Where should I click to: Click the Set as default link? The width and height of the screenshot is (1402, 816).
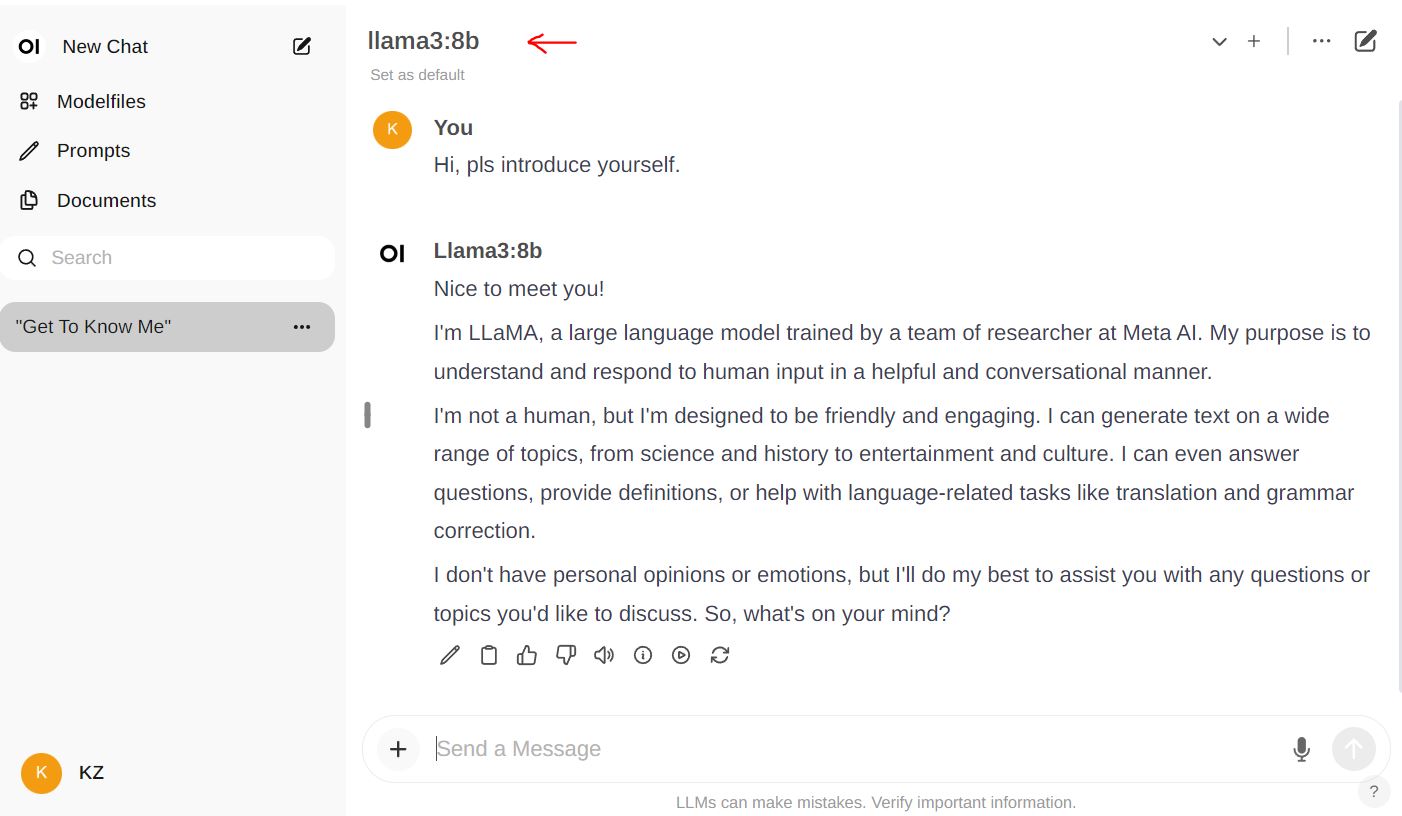pyautogui.click(x=417, y=75)
